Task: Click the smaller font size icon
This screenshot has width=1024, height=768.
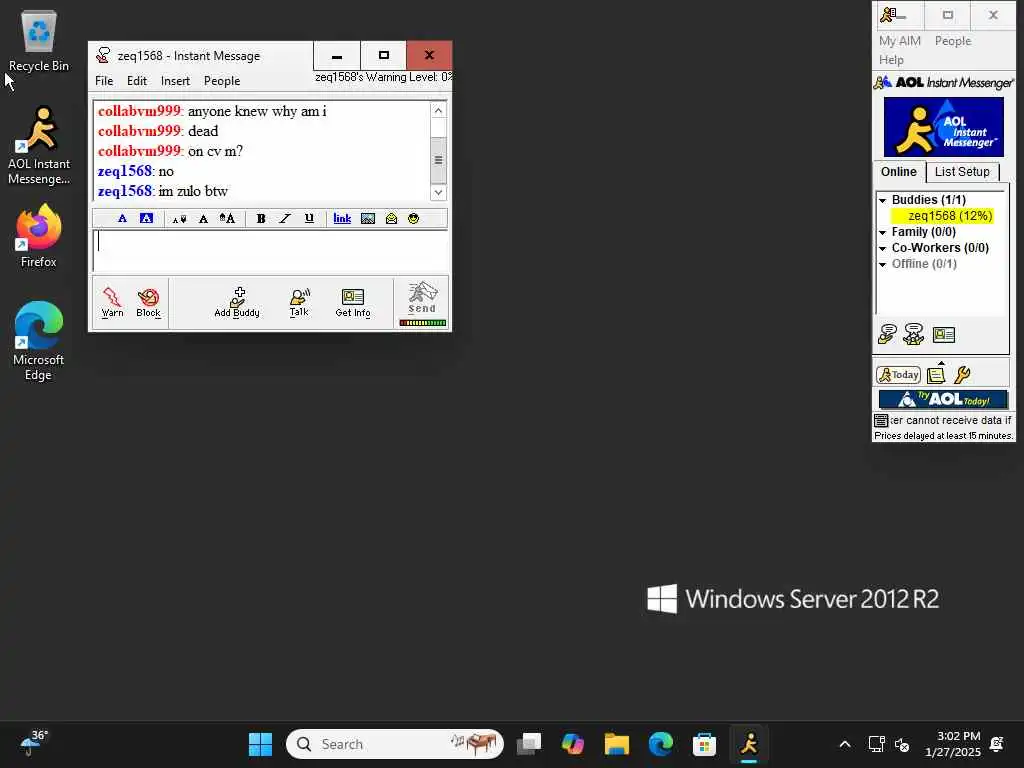Action: 179,219
